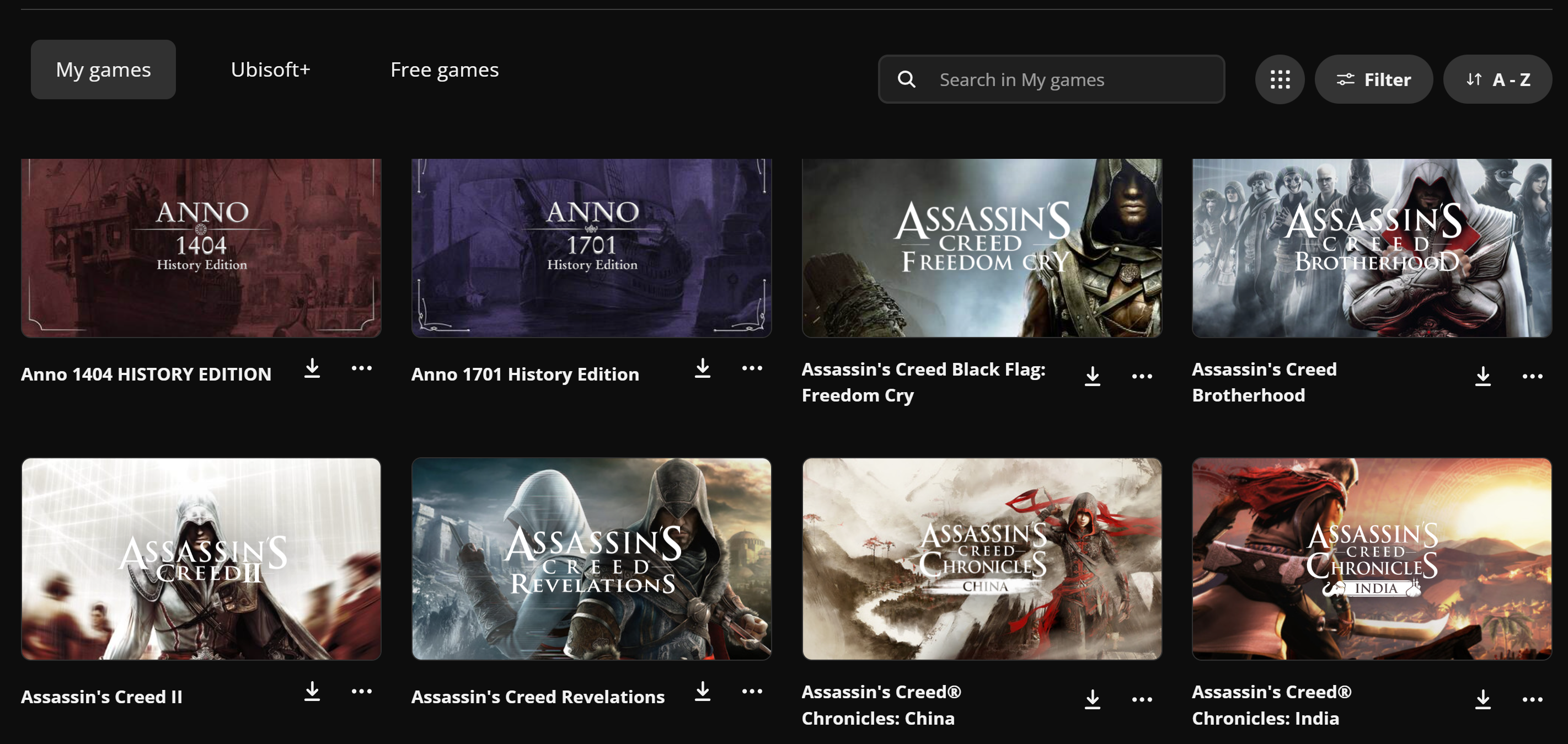The width and height of the screenshot is (1568, 744).
Task: Click Assassin's Creed Chronicles: India title
Action: (1272, 705)
